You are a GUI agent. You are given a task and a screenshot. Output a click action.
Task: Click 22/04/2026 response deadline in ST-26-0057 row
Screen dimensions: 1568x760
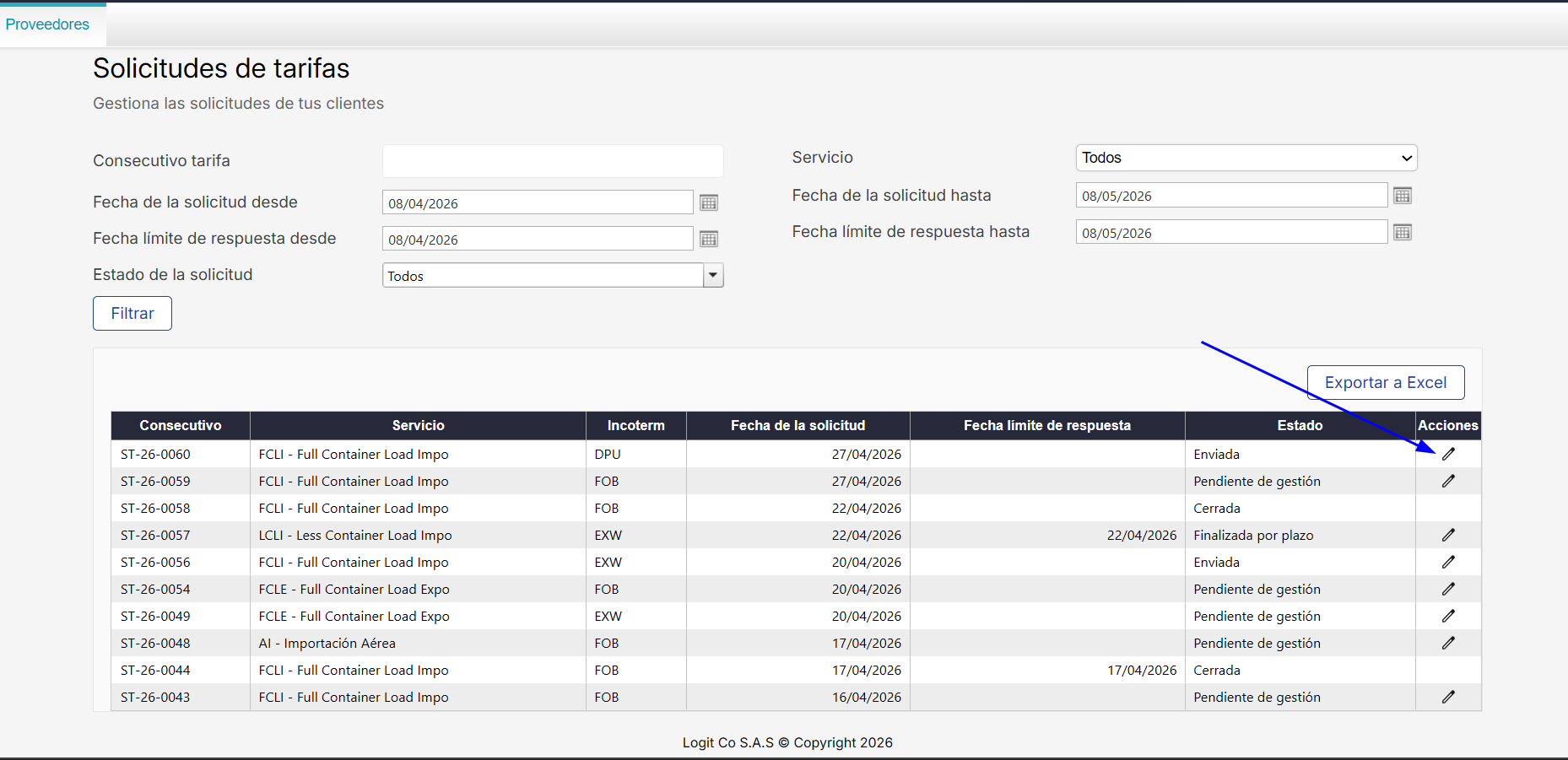click(x=1047, y=535)
